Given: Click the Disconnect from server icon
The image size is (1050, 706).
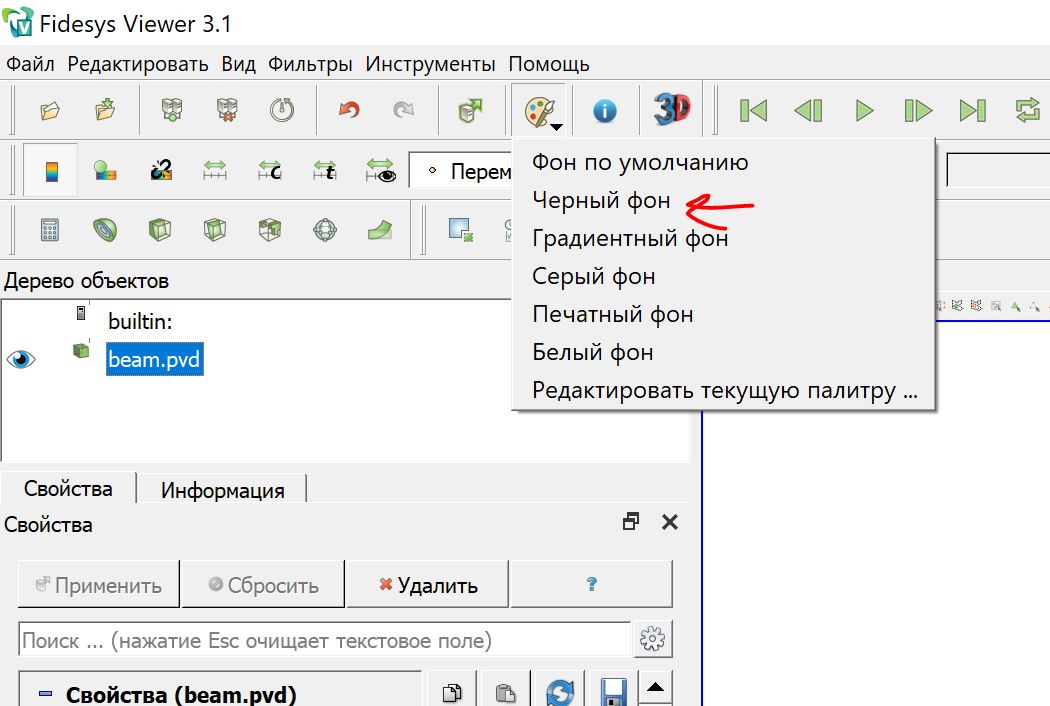Looking at the screenshot, I should [227, 110].
